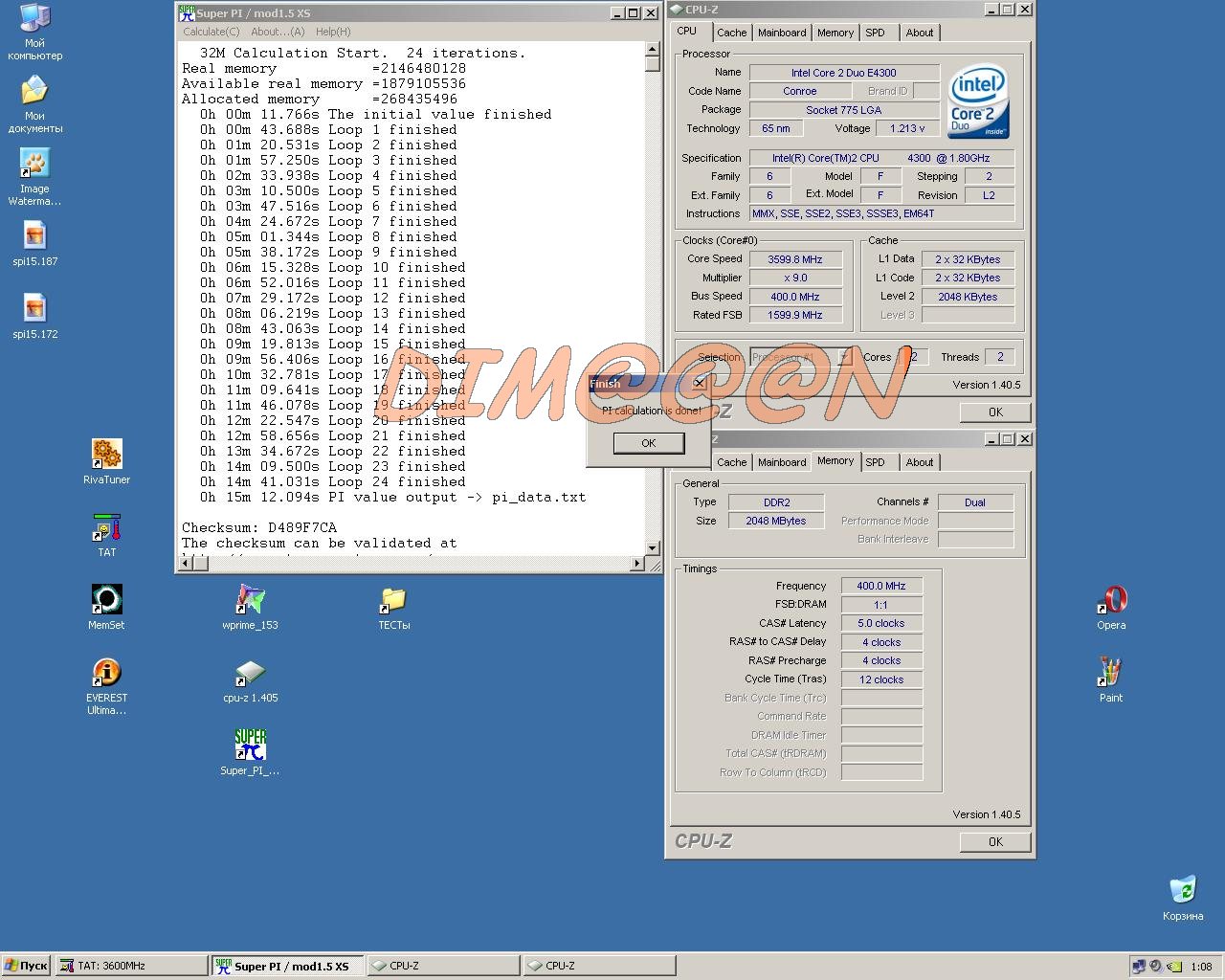Activate TAT: 3600MHz taskbar button
This screenshot has height=980, width=1225.
[132, 966]
